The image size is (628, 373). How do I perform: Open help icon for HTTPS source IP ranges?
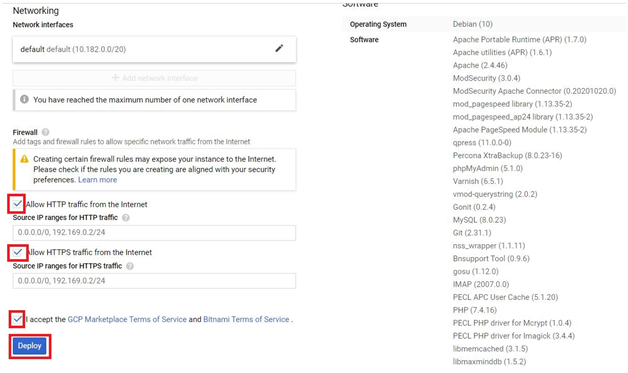coord(130,266)
